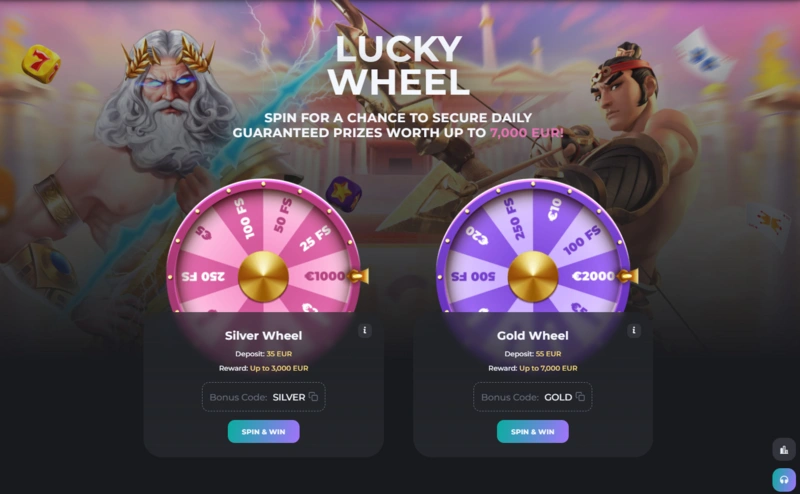Click the Gold Wheel gold center hub
This screenshot has width=800, height=494.
533,276
